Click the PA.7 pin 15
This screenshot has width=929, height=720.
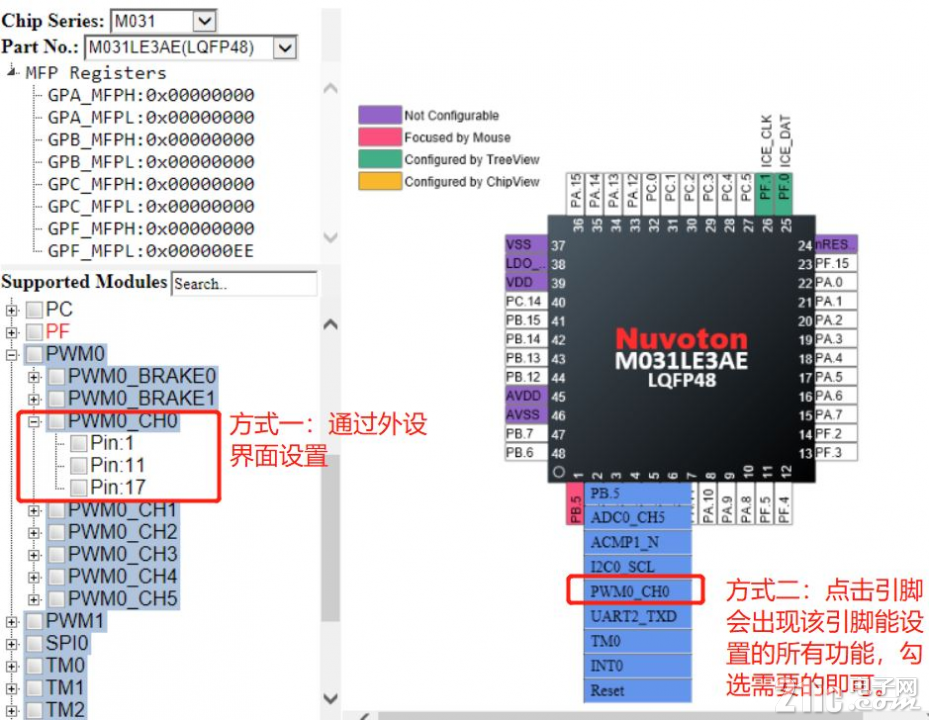pyautogui.click(x=835, y=415)
